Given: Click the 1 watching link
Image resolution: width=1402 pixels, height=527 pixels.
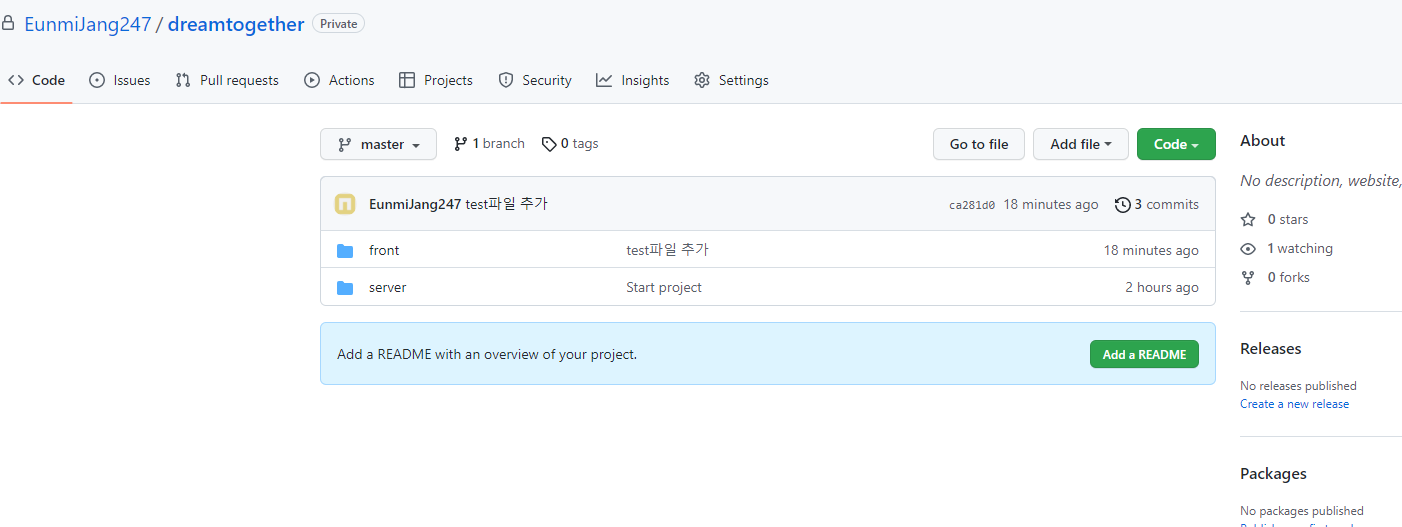Looking at the screenshot, I should coord(1286,248).
